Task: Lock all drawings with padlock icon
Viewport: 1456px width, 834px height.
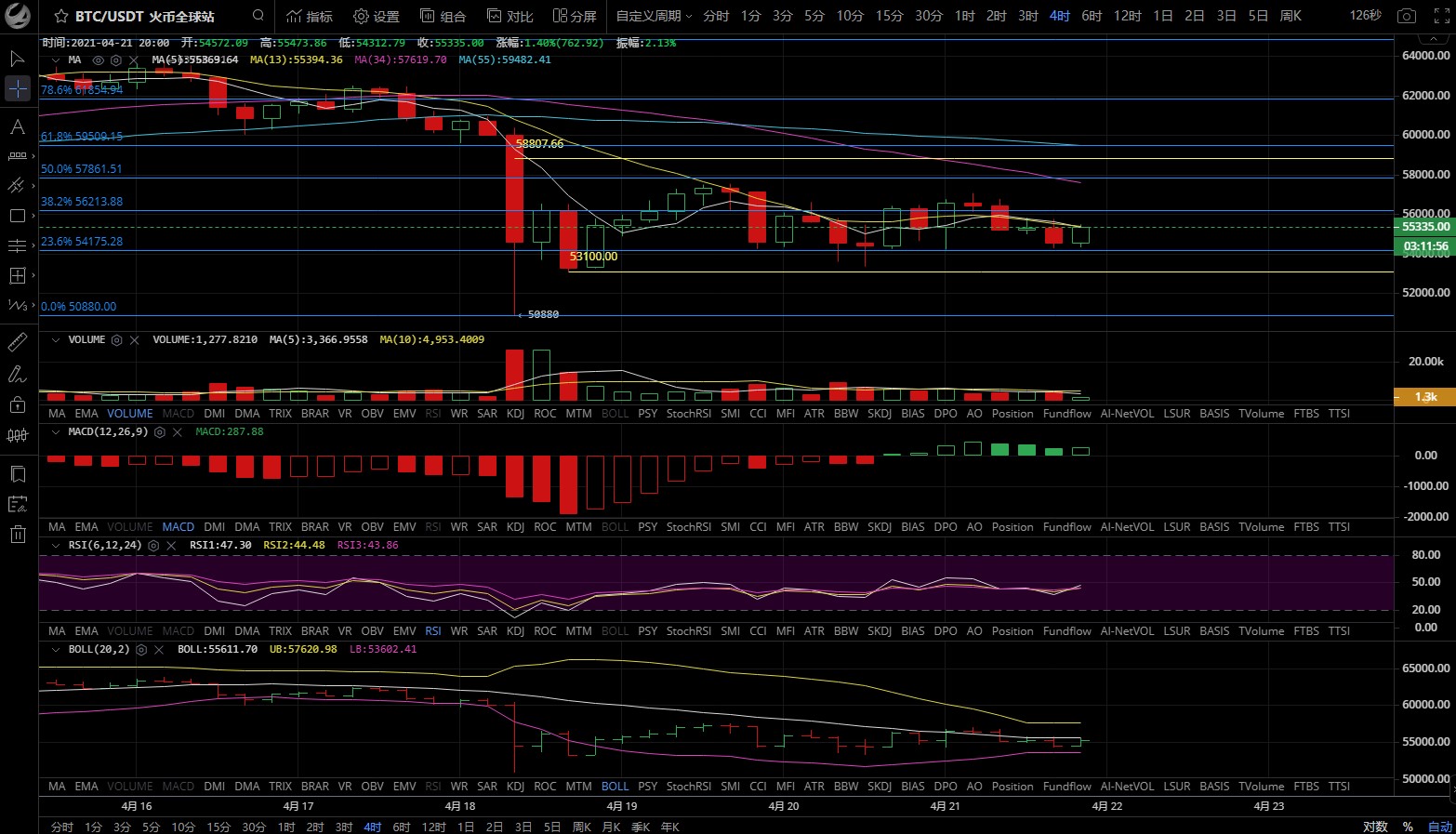Action: click(18, 404)
